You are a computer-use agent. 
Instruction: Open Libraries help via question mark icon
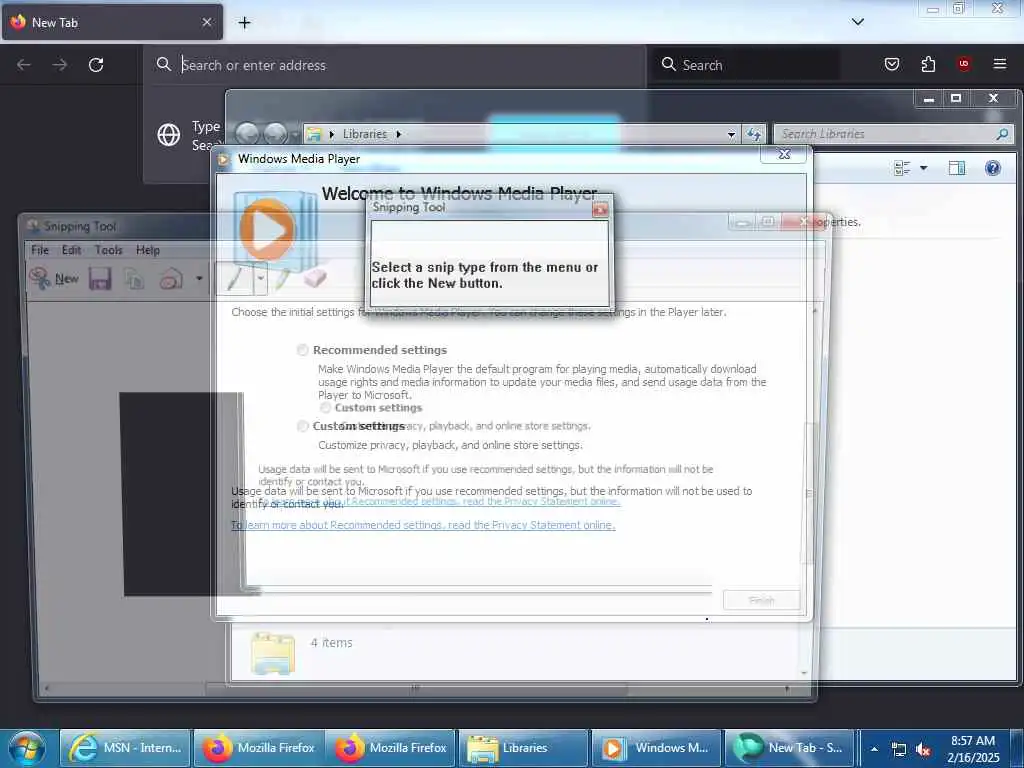click(x=993, y=168)
